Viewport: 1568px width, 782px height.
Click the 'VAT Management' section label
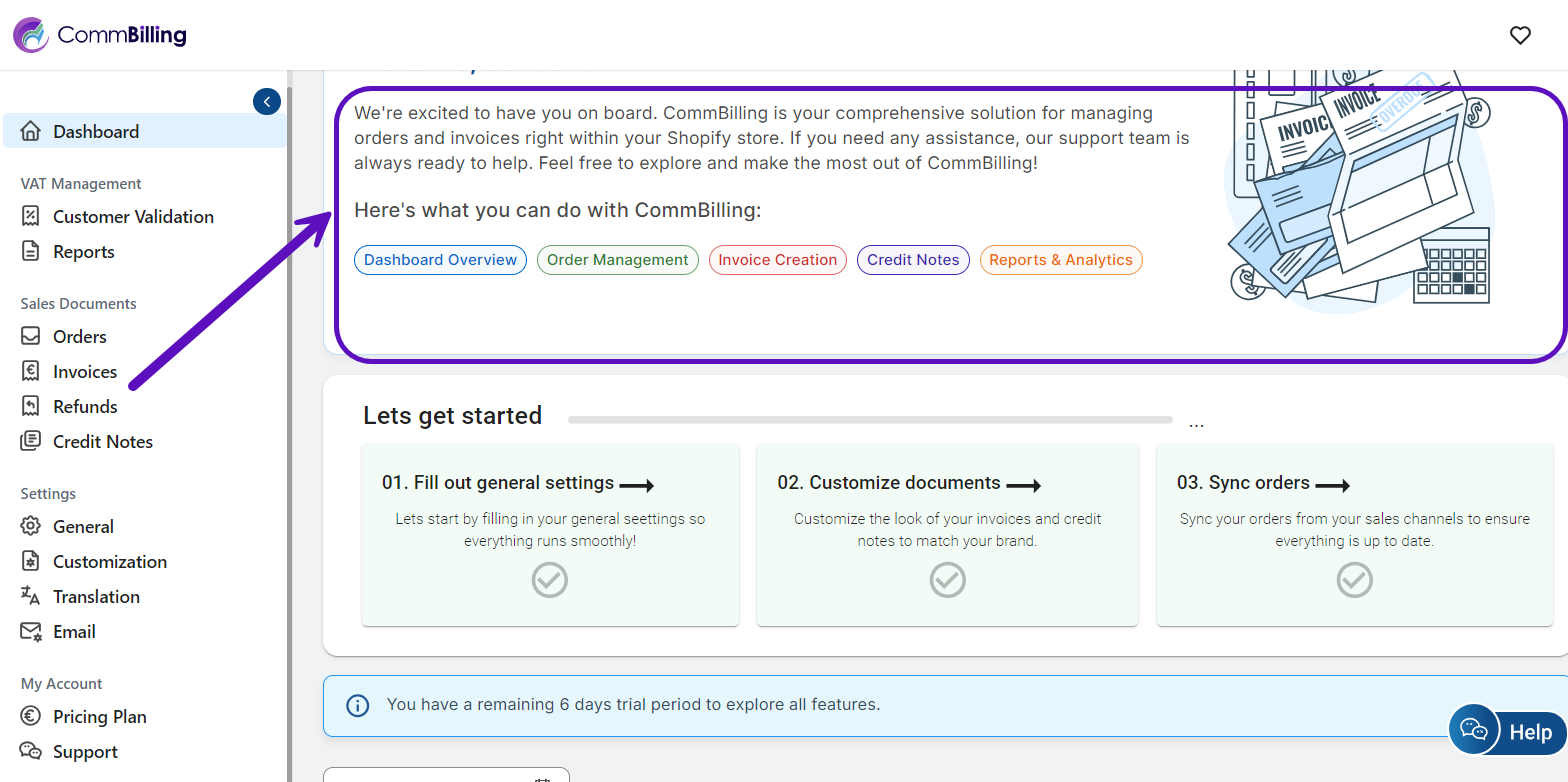click(81, 184)
